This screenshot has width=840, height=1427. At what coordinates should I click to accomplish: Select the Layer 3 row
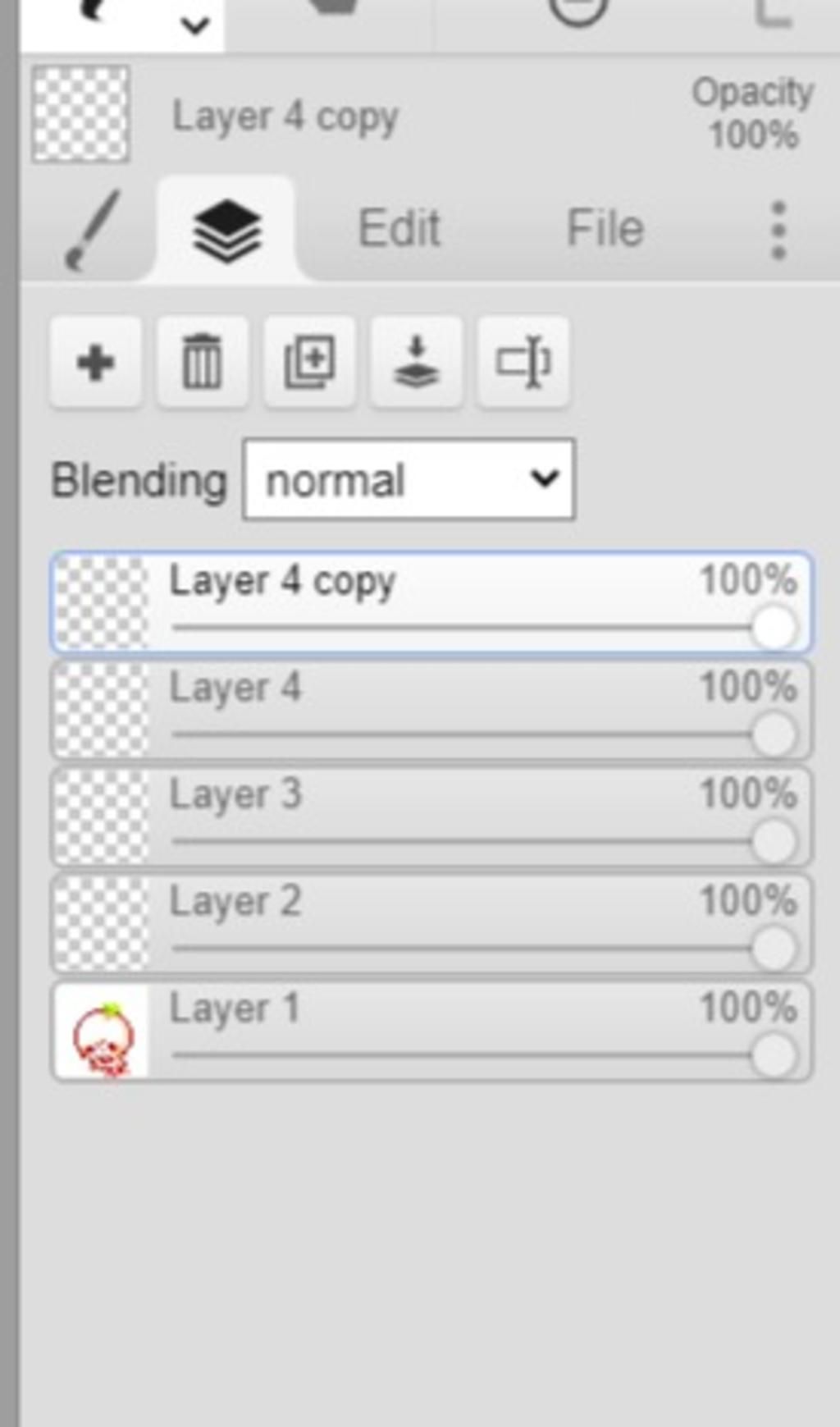pyautogui.click(x=431, y=817)
